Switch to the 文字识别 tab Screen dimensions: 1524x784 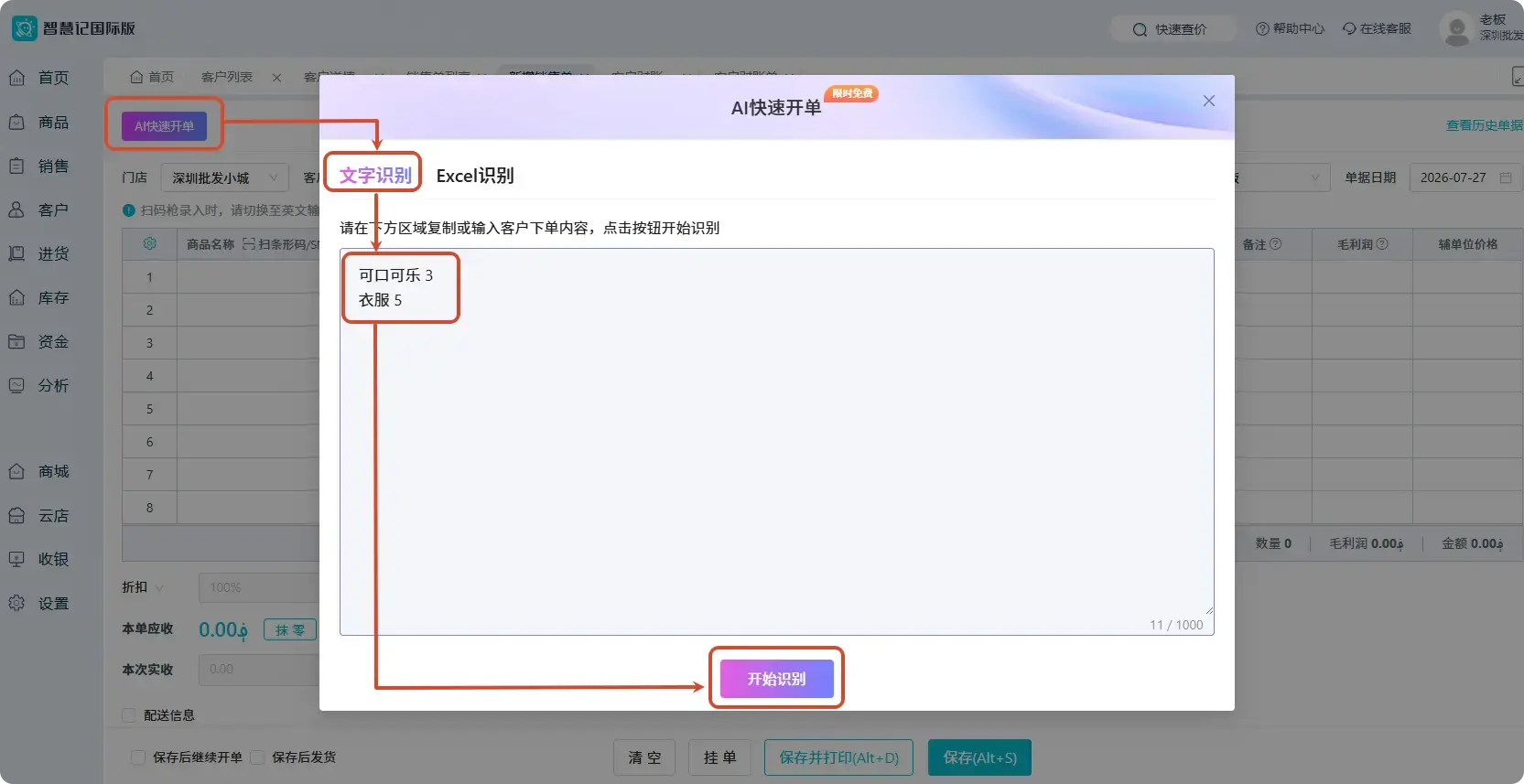pos(375,175)
